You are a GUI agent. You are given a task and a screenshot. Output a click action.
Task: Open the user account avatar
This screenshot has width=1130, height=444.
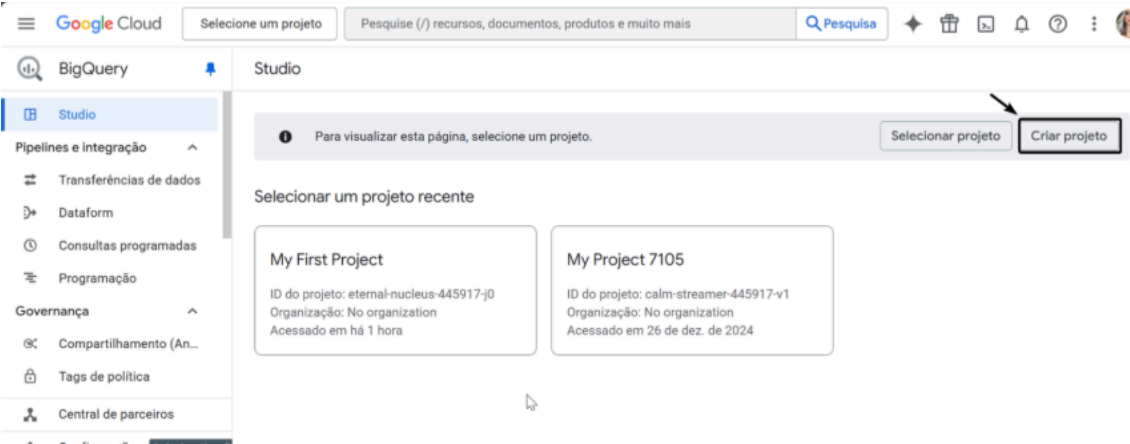click(x=1123, y=24)
